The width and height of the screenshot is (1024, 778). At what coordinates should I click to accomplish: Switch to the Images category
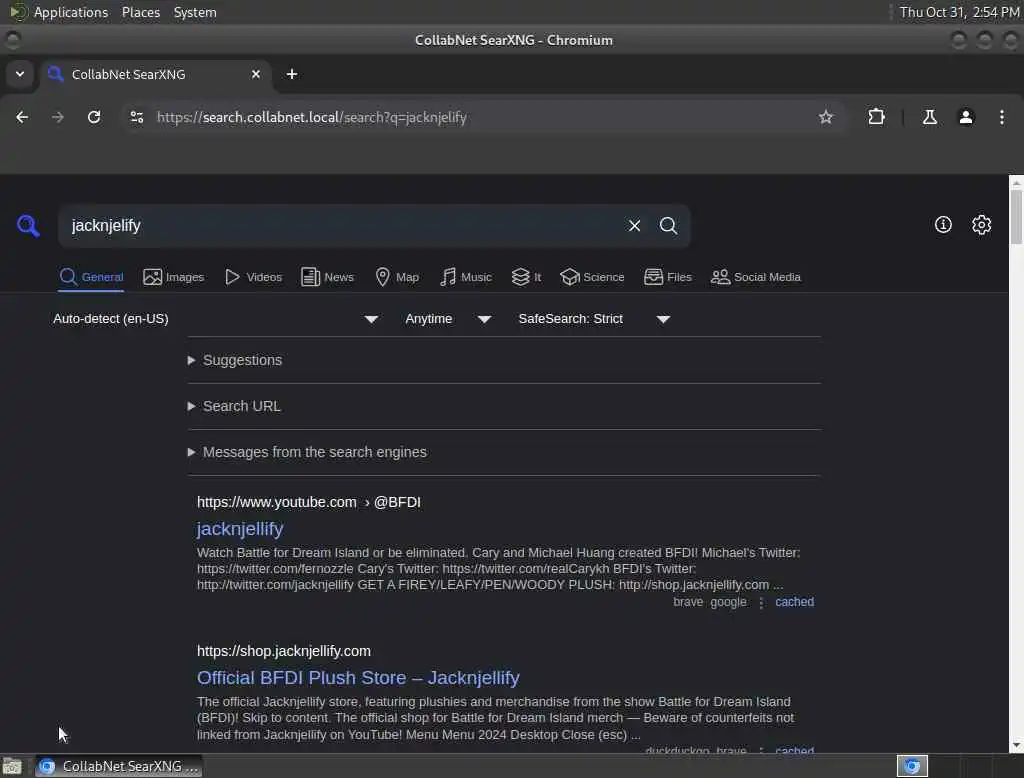[174, 277]
